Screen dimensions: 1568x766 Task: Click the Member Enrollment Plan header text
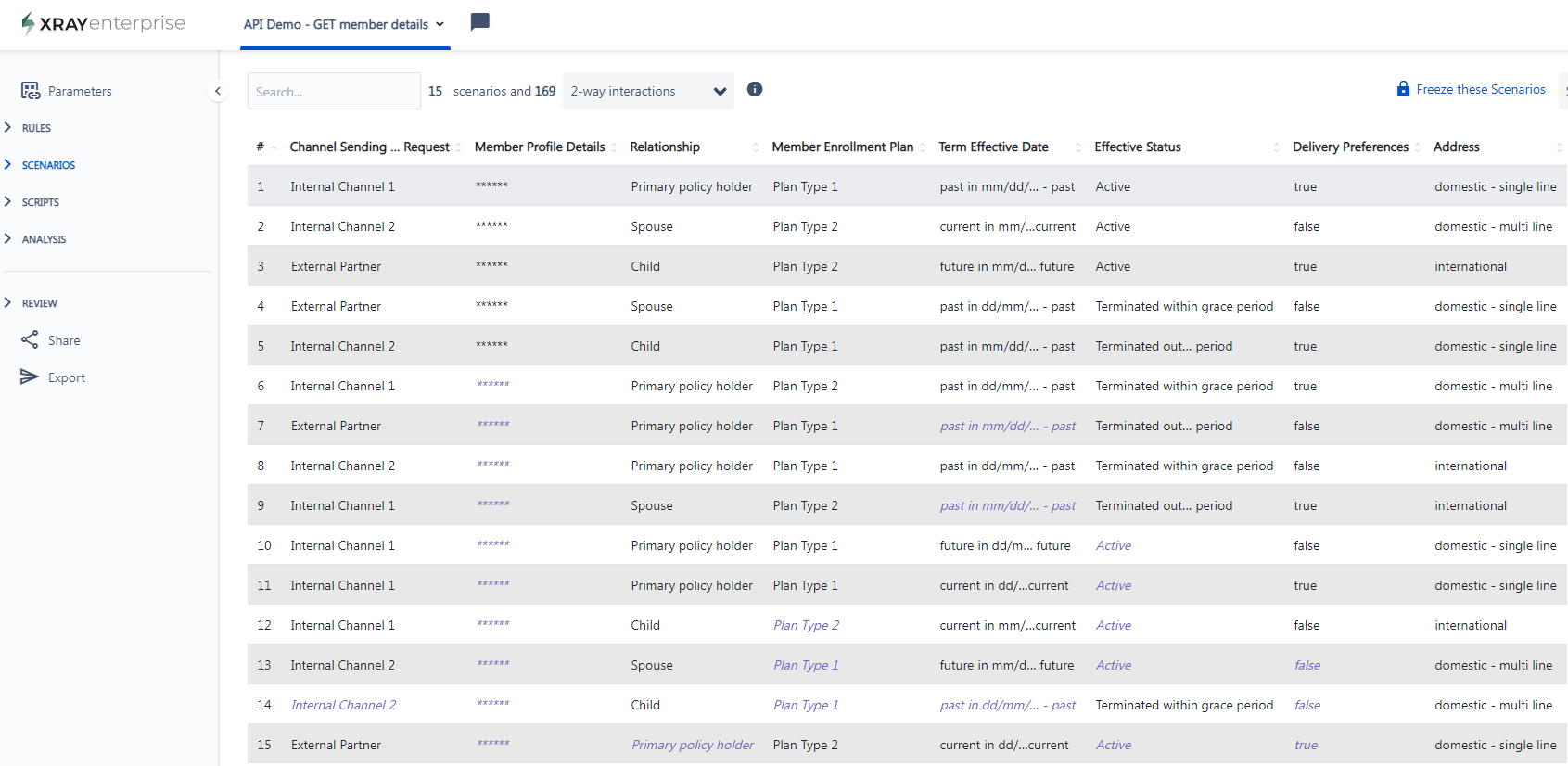843,147
